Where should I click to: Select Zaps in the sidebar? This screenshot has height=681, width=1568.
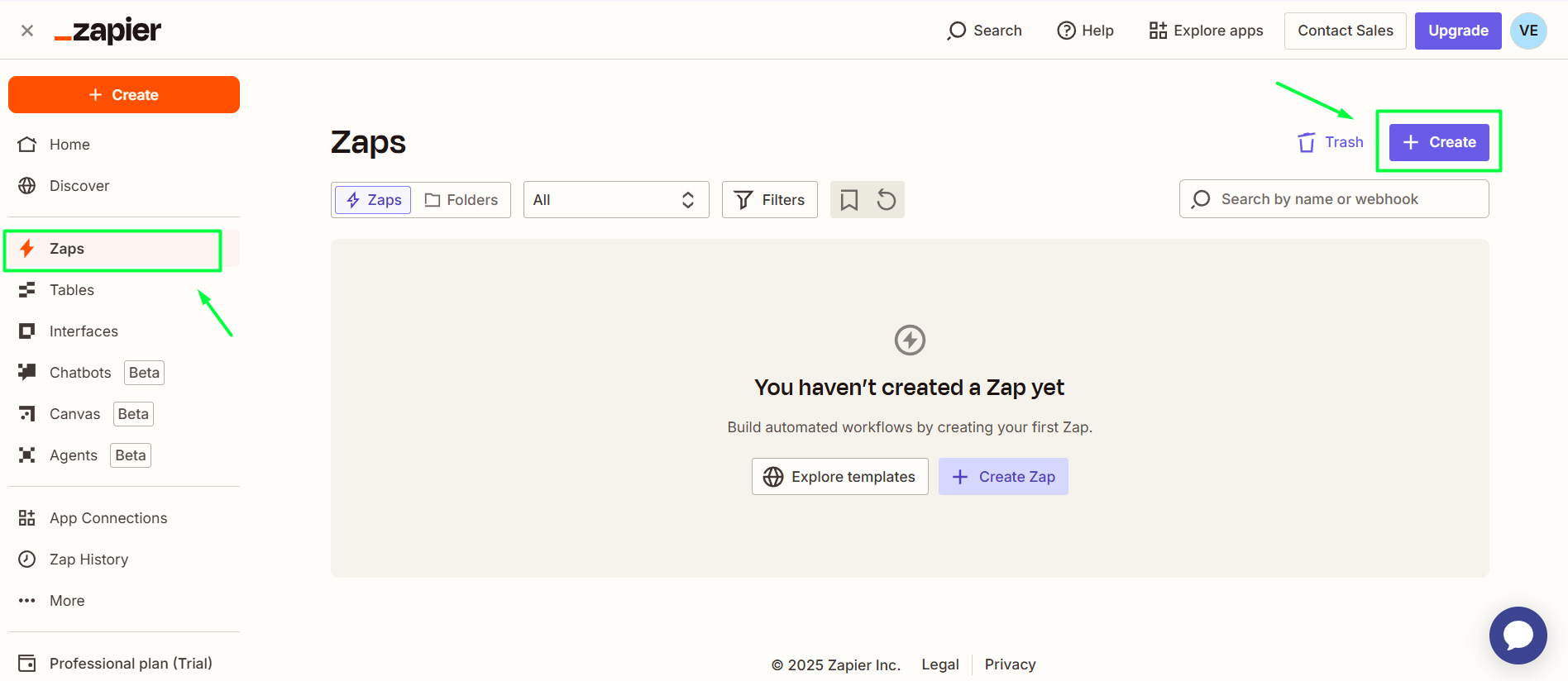[124, 249]
